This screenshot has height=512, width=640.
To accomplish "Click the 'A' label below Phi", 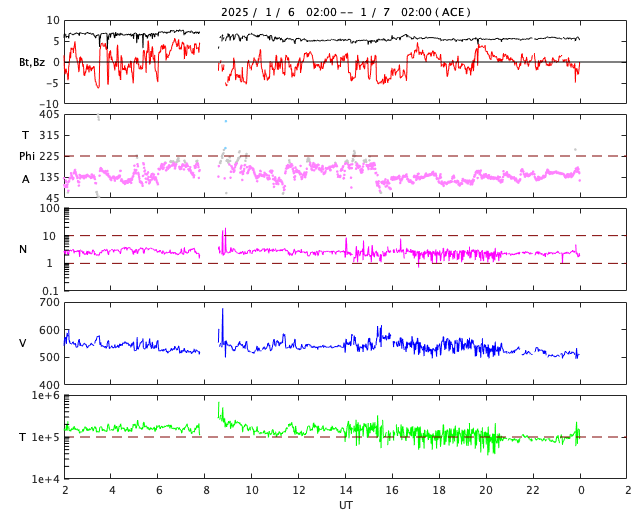I will pos(26,179).
